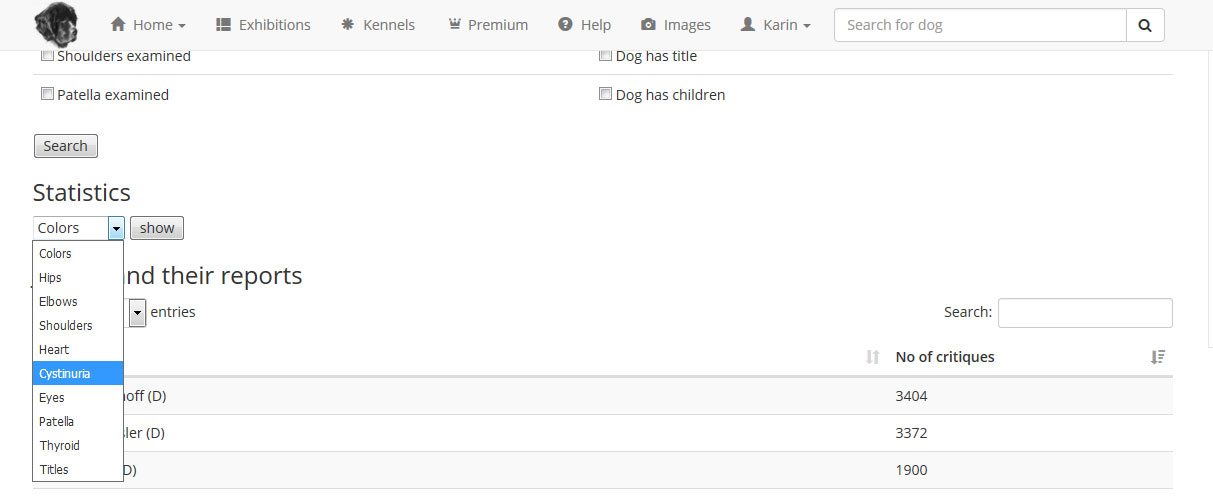Collapse the Colors statistics combo box
1213x500 pixels.
[79, 228]
